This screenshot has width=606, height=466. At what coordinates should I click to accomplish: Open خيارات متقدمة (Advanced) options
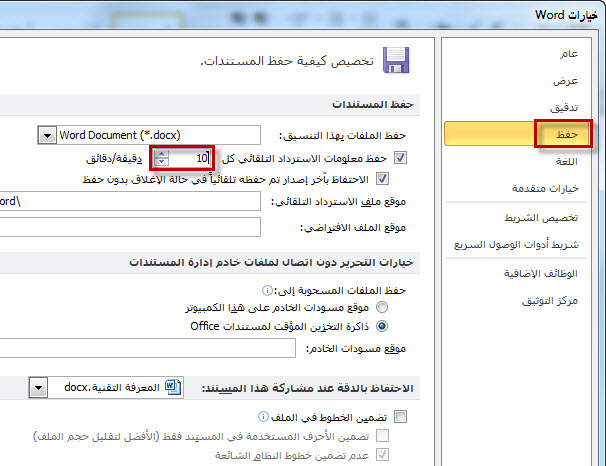point(545,189)
